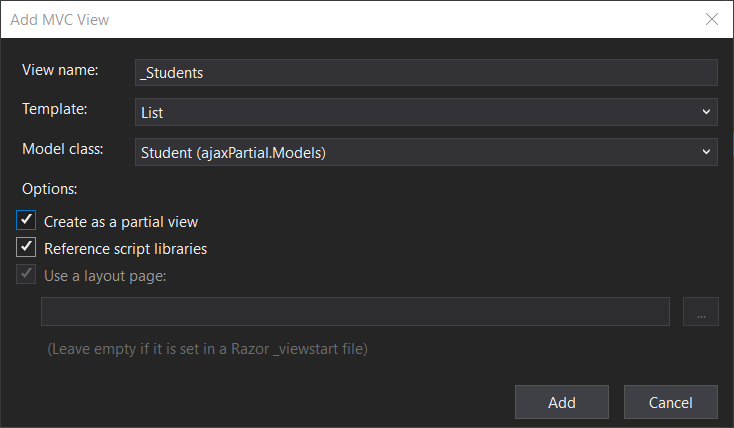Click the "Model class:" label
The height and width of the screenshot is (428, 734).
tap(64, 150)
